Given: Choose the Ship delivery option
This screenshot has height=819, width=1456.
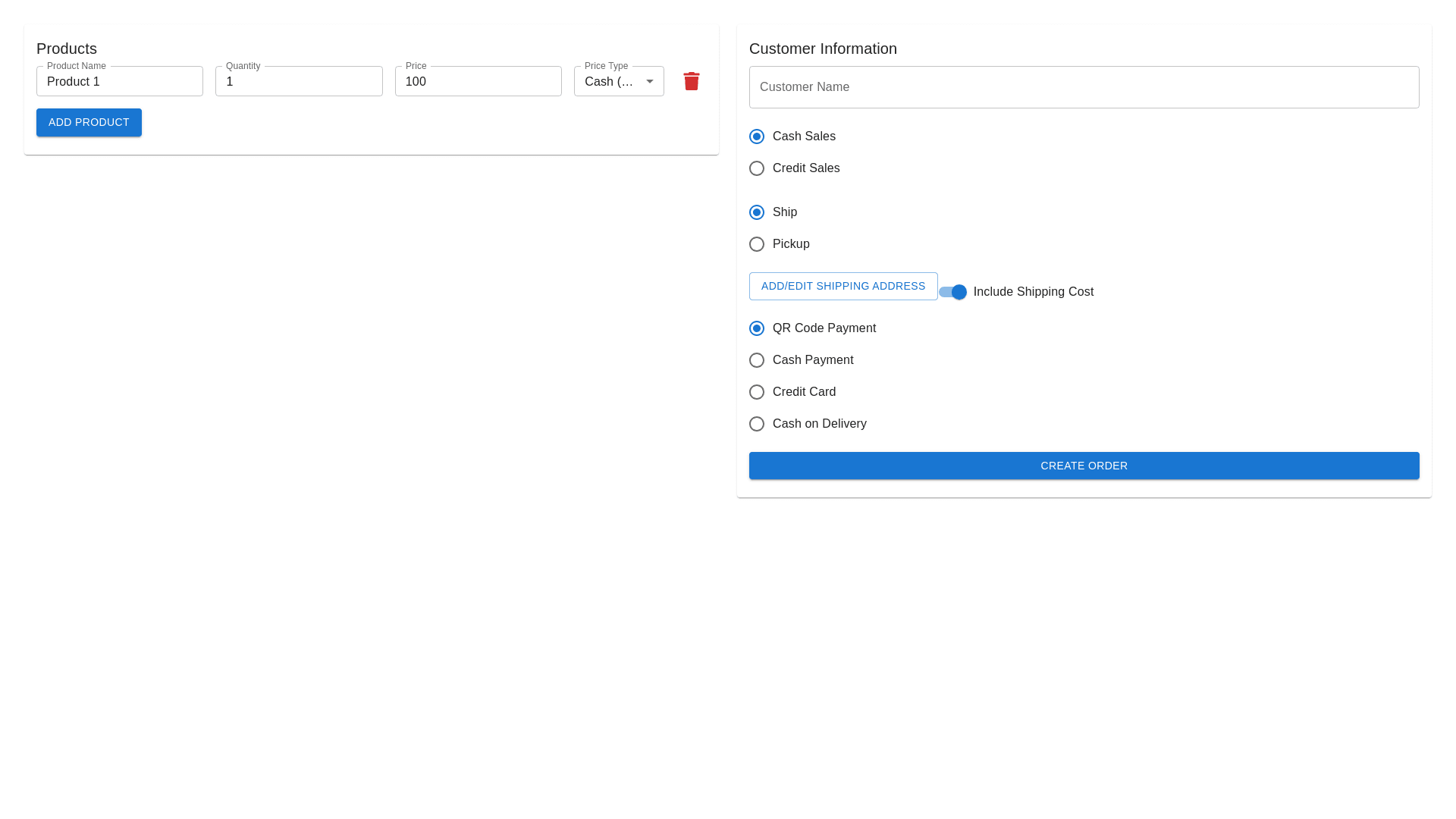Looking at the screenshot, I should [757, 212].
